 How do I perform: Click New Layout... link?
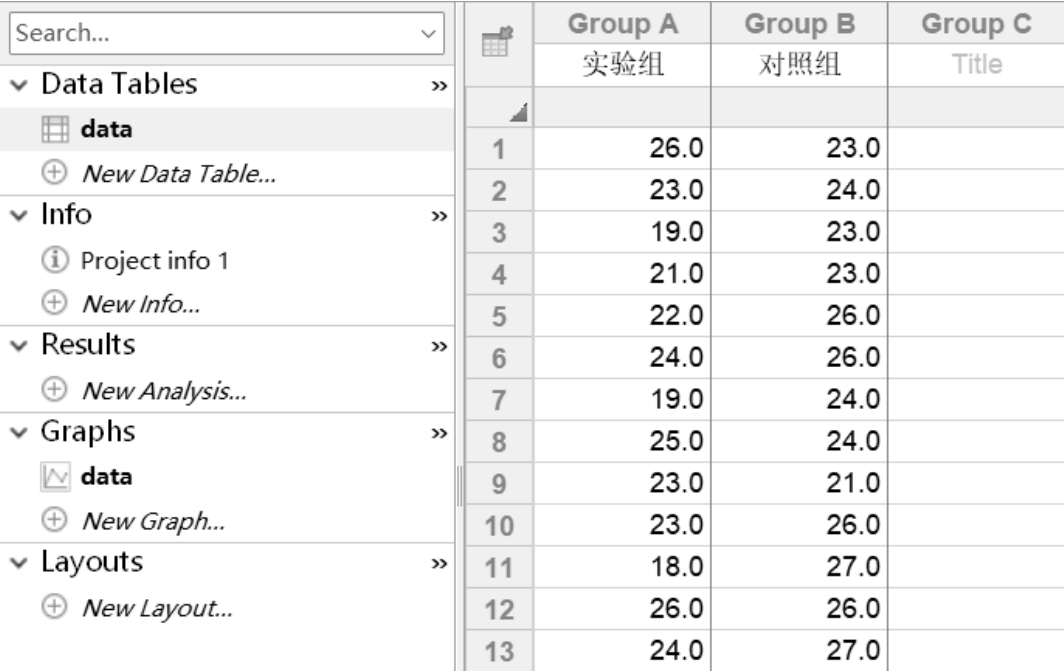[157, 608]
